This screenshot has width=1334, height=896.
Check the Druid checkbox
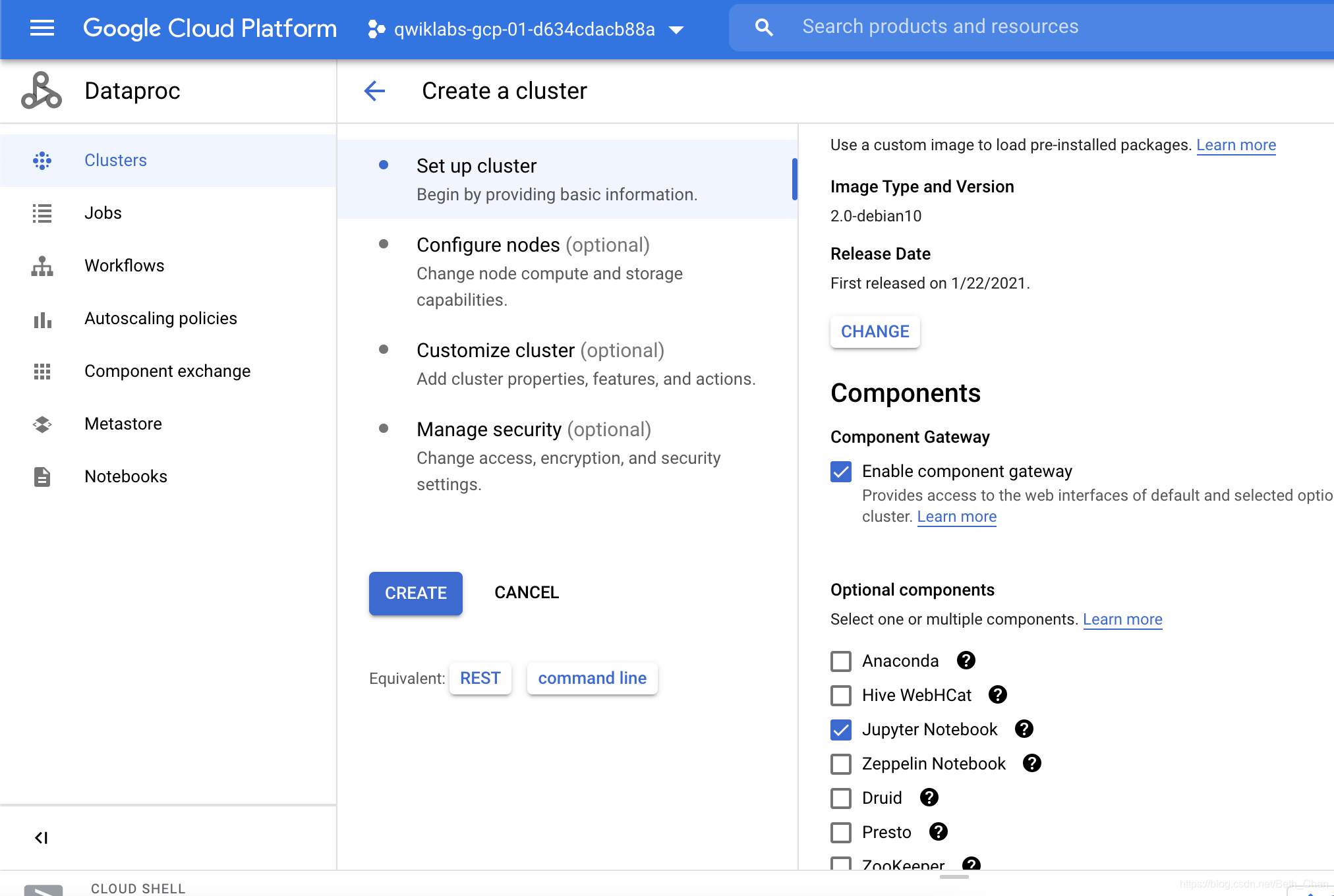pos(841,798)
